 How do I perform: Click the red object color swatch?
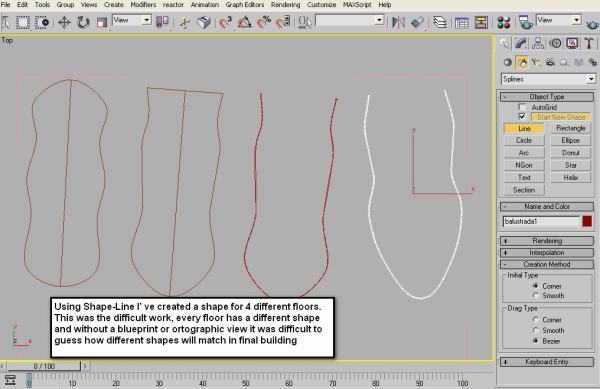pyautogui.click(x=587, y=221)
